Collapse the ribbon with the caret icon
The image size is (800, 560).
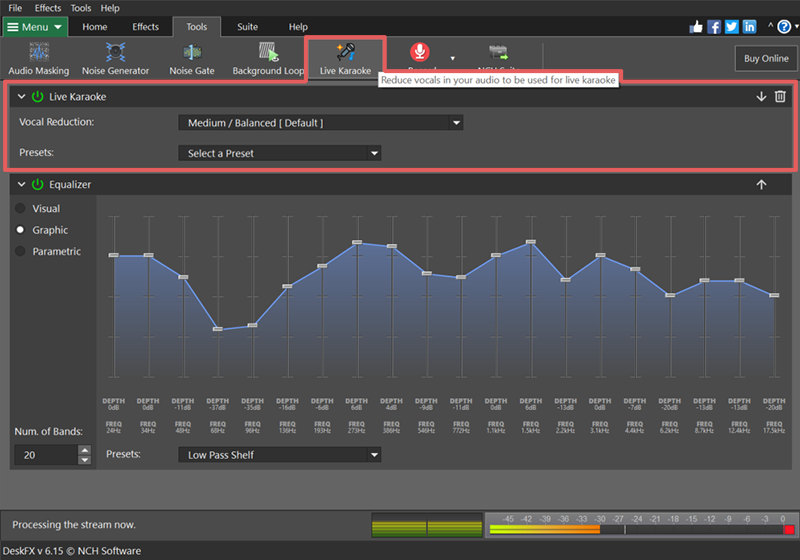(x=770, y=26)
